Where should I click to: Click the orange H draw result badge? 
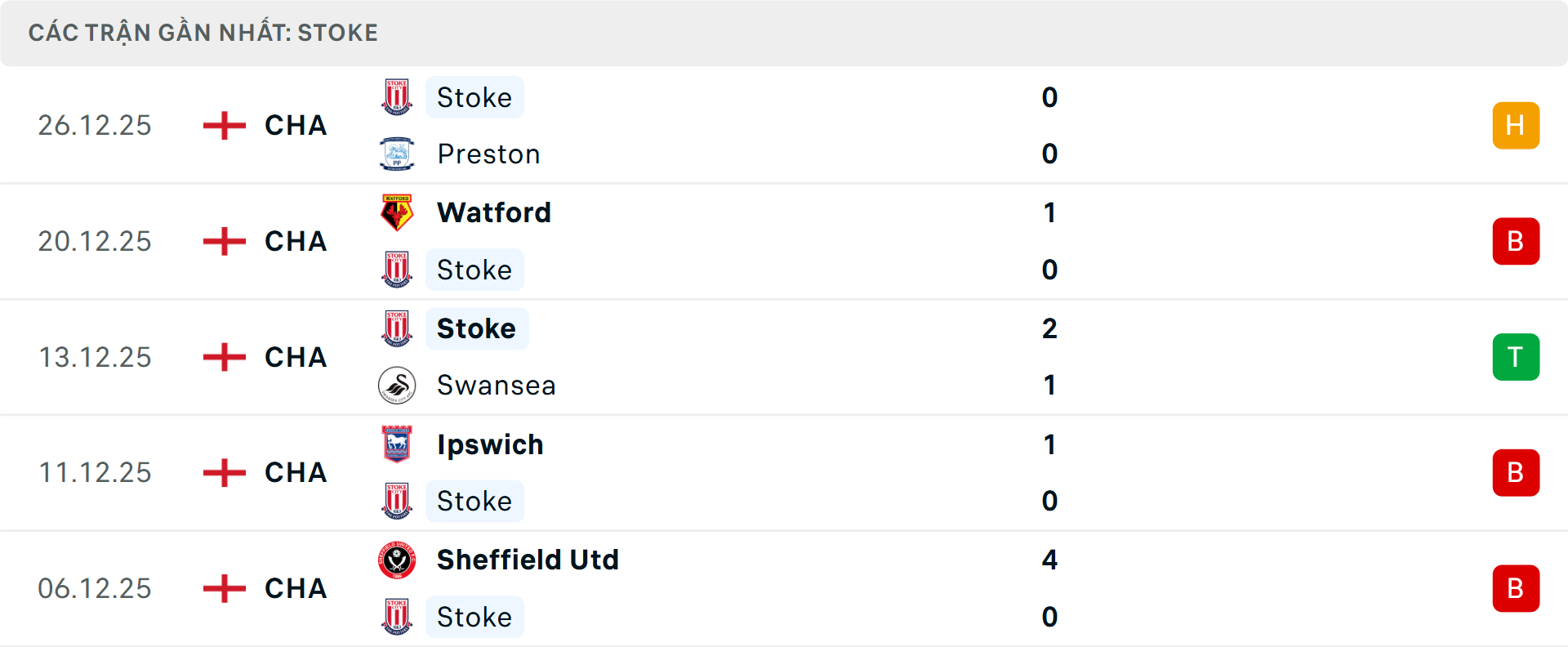click(x=1516, y=125)
